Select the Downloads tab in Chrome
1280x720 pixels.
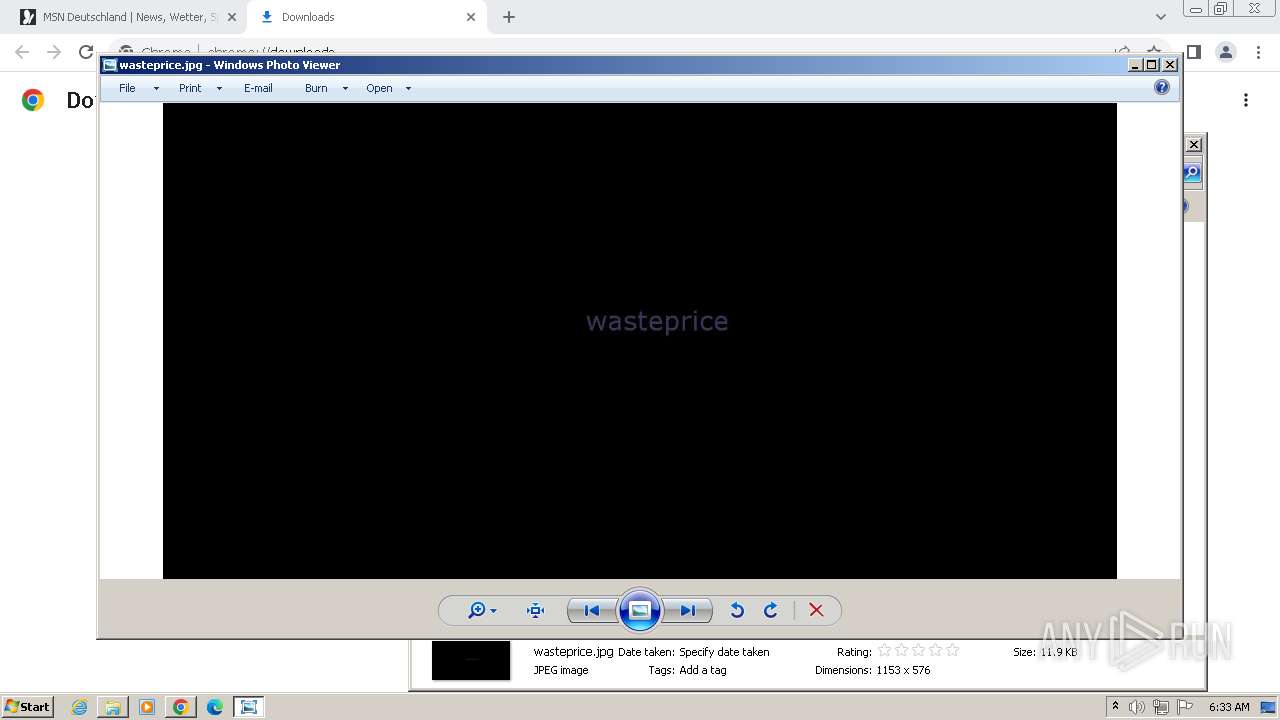click(365, 17)
